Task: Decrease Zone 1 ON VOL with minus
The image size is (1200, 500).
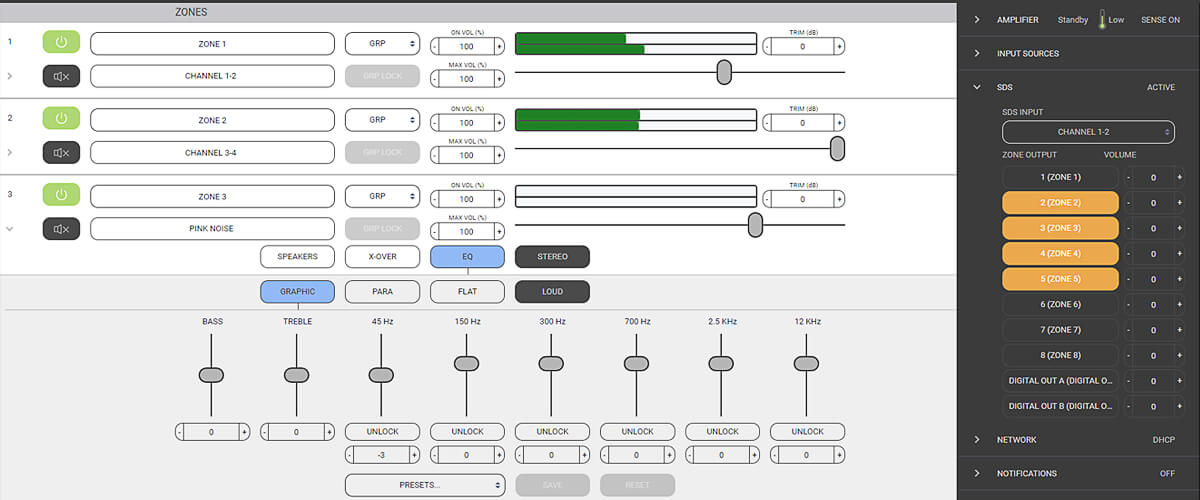Action: [435, 46]
